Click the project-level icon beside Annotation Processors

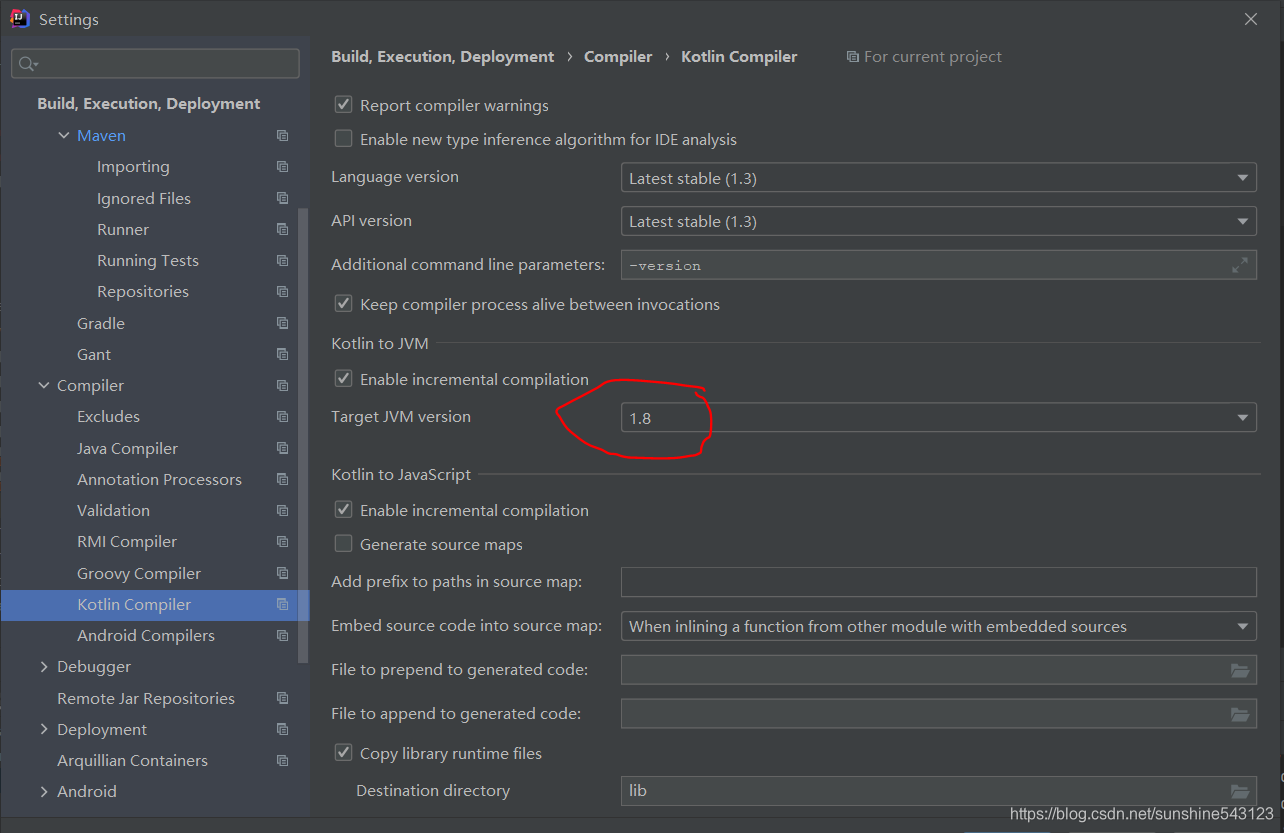pyautogui.click(x=283, y=479)
